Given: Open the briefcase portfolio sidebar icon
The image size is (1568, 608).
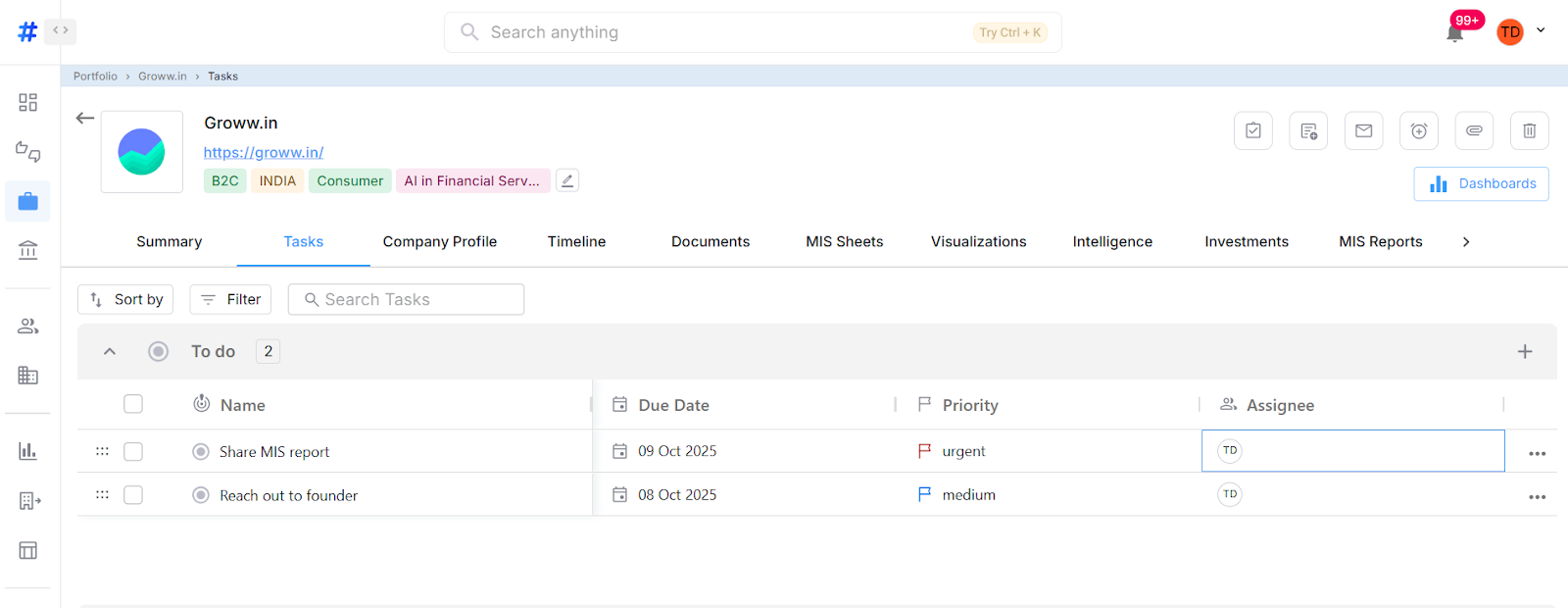Looking at the screenshot, I should (x=27, y=201).
